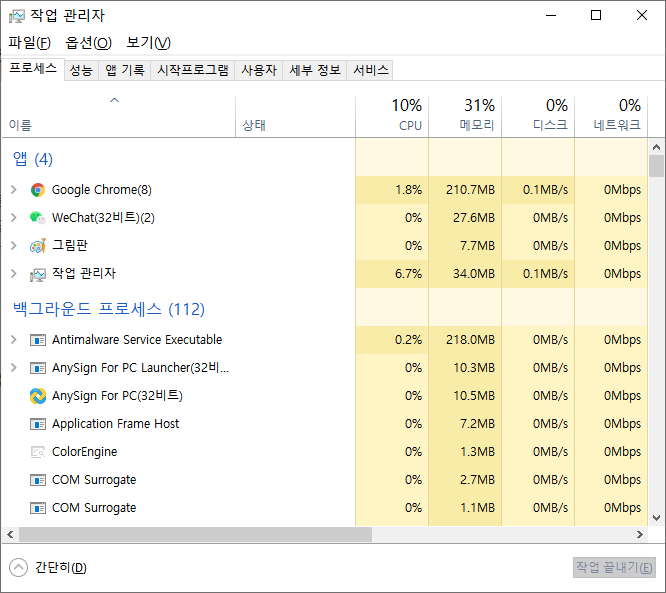Viewport: 666px width, 593px height.
Task: Click the 앱 (4) group heading
Action: [33, 159]
